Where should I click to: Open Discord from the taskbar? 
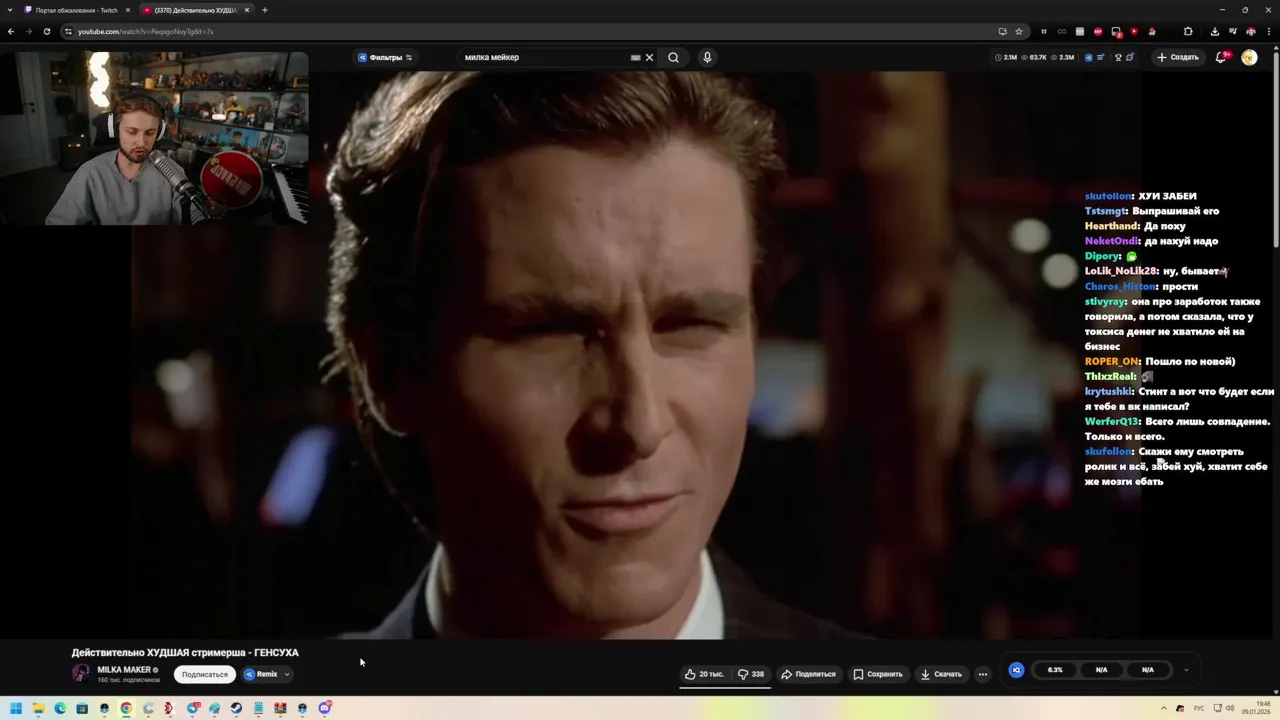(x=324, y=708)
